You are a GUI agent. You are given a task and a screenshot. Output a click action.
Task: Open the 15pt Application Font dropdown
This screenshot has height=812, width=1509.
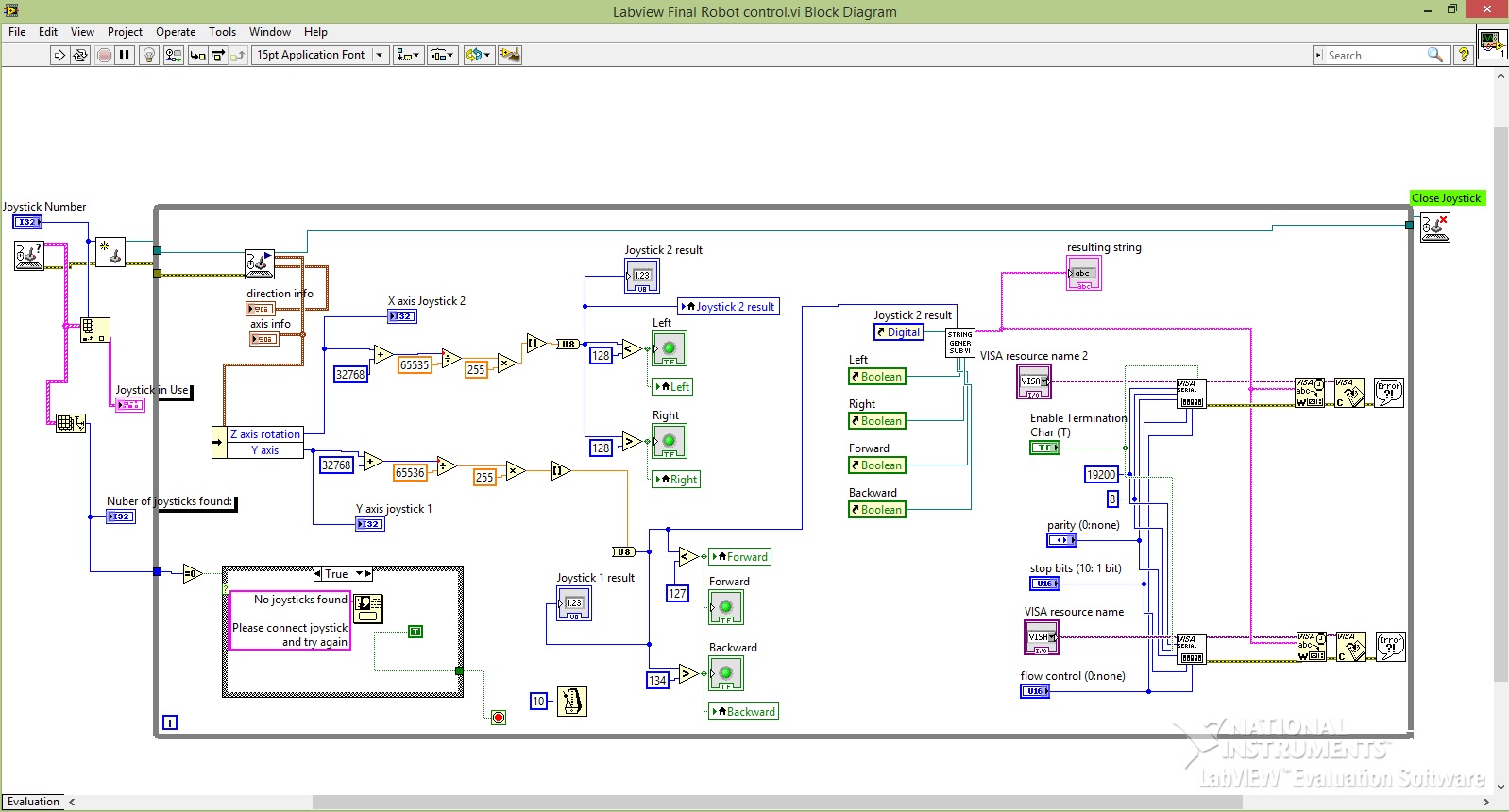click(320, 55)
